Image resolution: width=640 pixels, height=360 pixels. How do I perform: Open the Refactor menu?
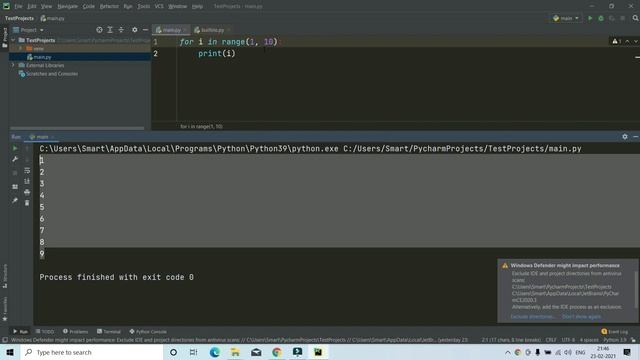(x=109, y=6)
